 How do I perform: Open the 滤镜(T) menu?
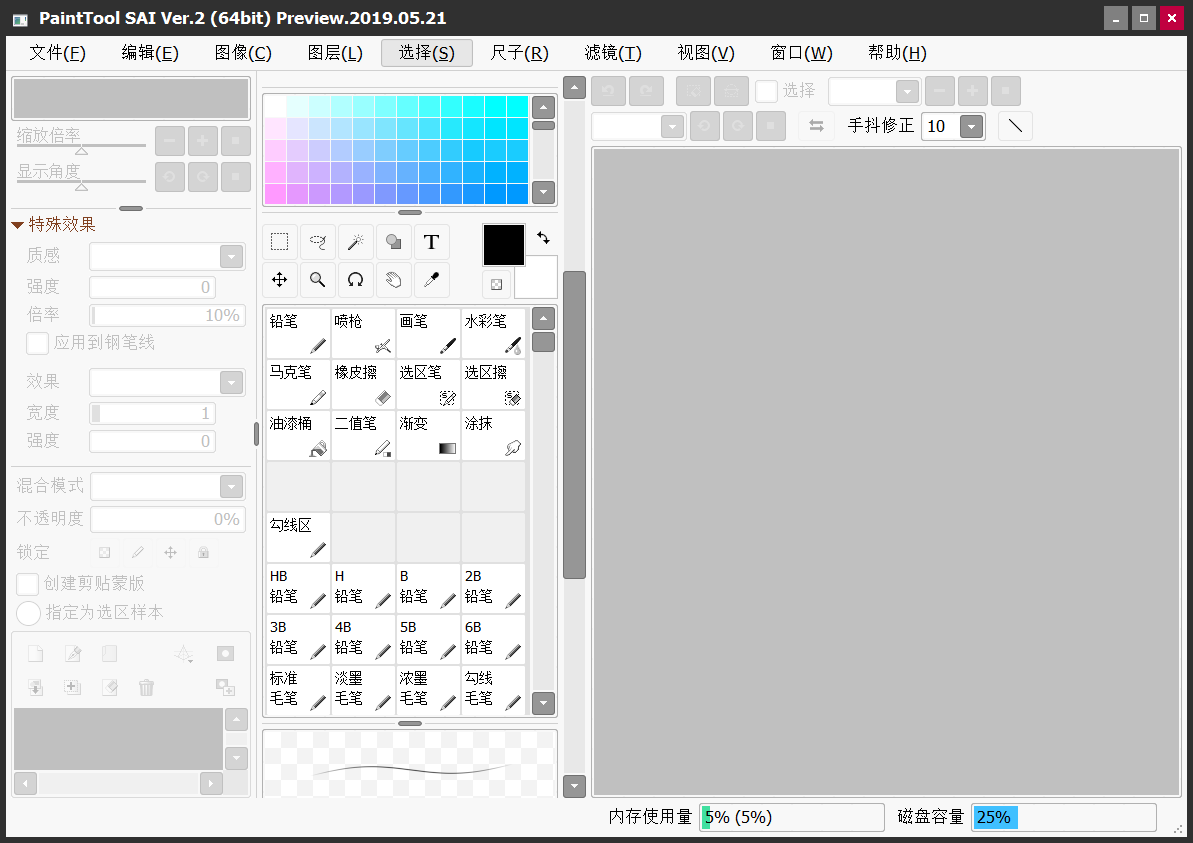(x=613, y=53)
